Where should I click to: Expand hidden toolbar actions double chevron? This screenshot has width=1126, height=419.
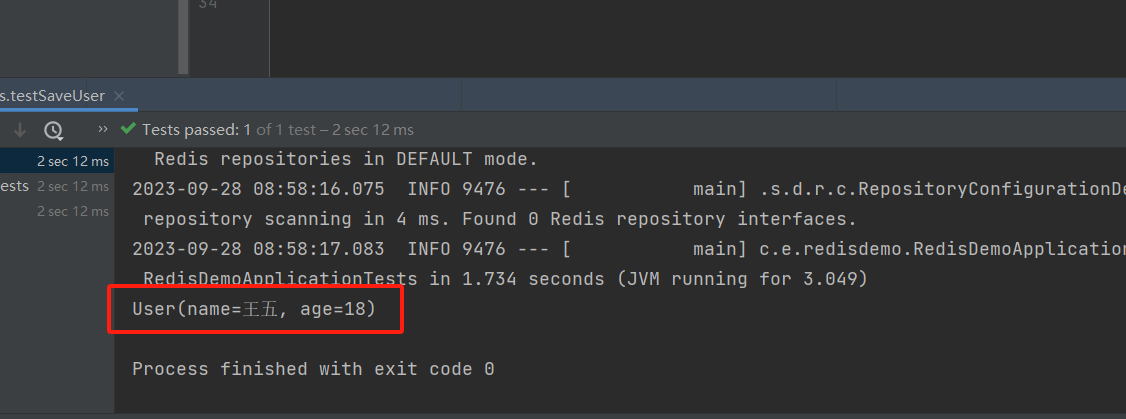point(103,130)
